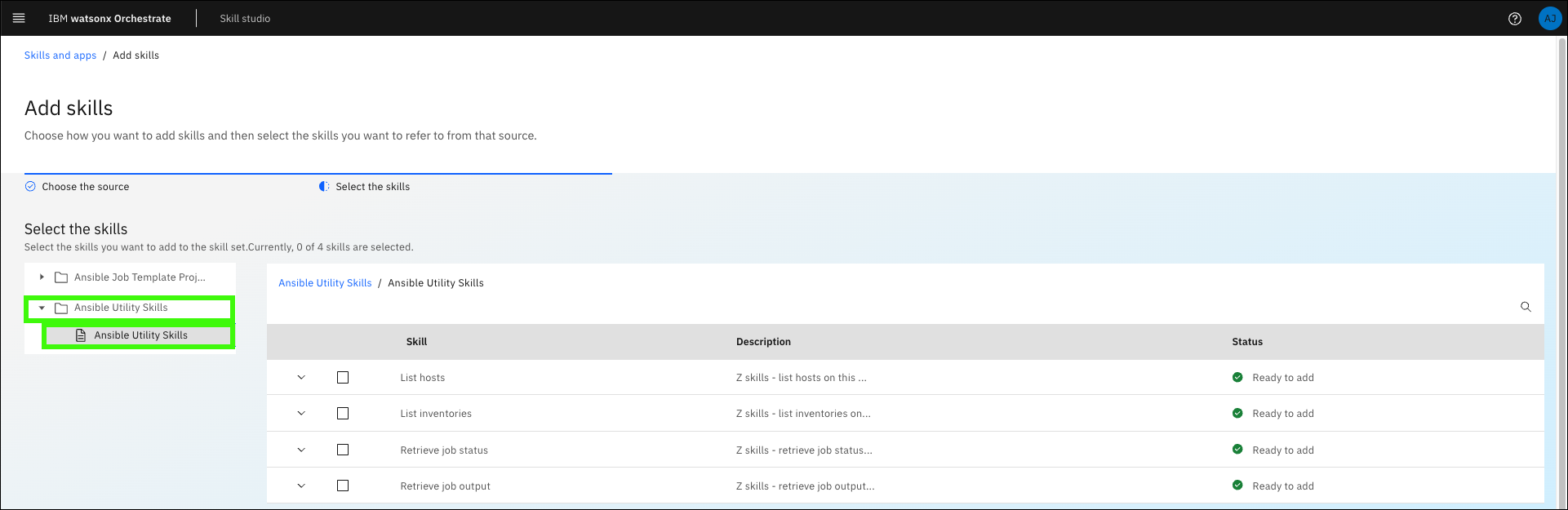The image size is (1568, 510).
Task: Go to the Choose the source step
Action: [x=85, y=187]
